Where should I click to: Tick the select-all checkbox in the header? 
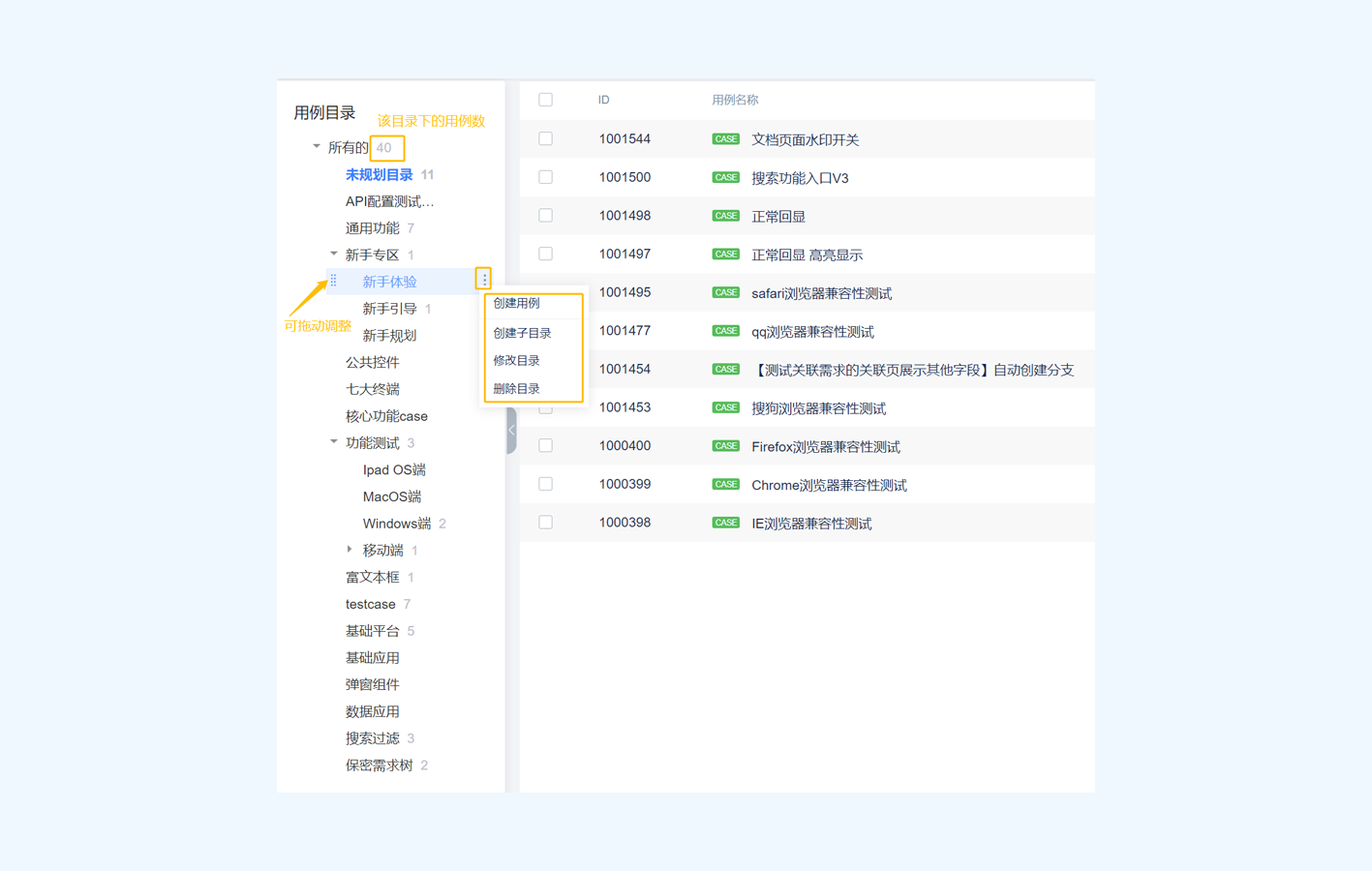click(546, 100)
